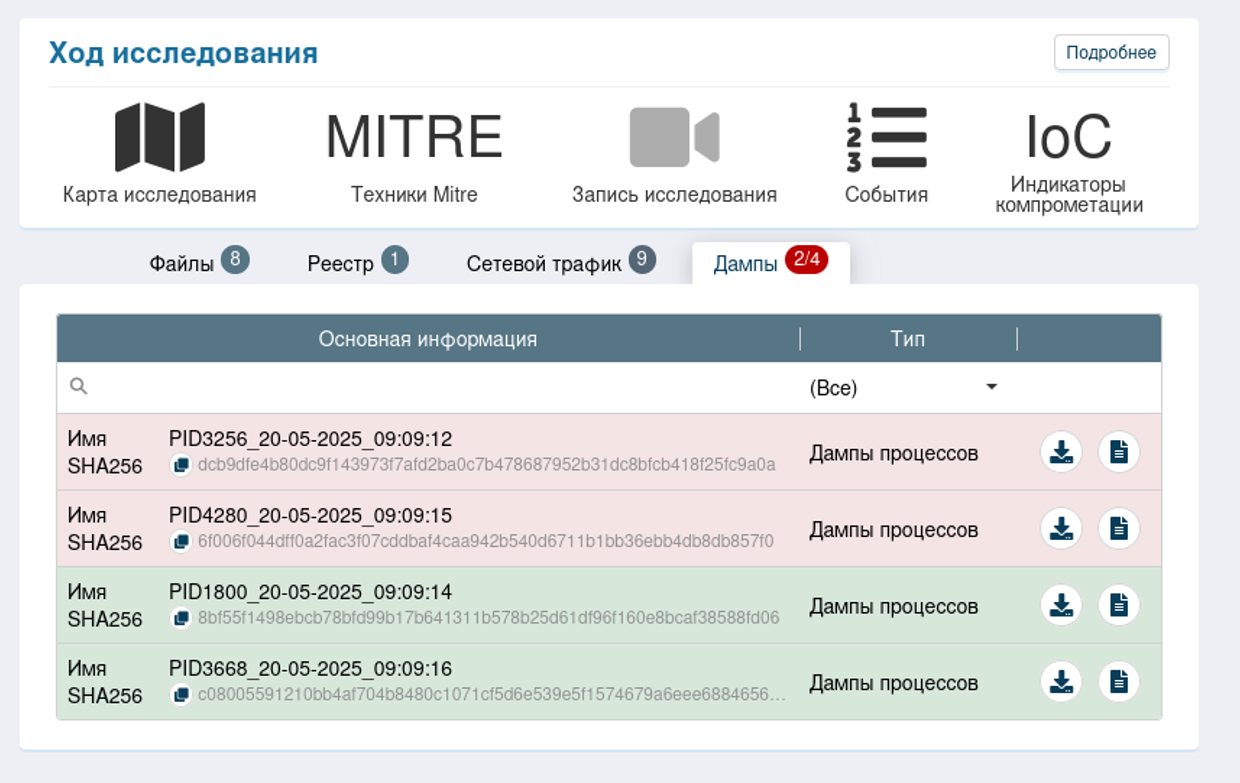Open IoC indicators of compromise
The width and height of the screenshot is (1240, 783).
click(1068, 137)
